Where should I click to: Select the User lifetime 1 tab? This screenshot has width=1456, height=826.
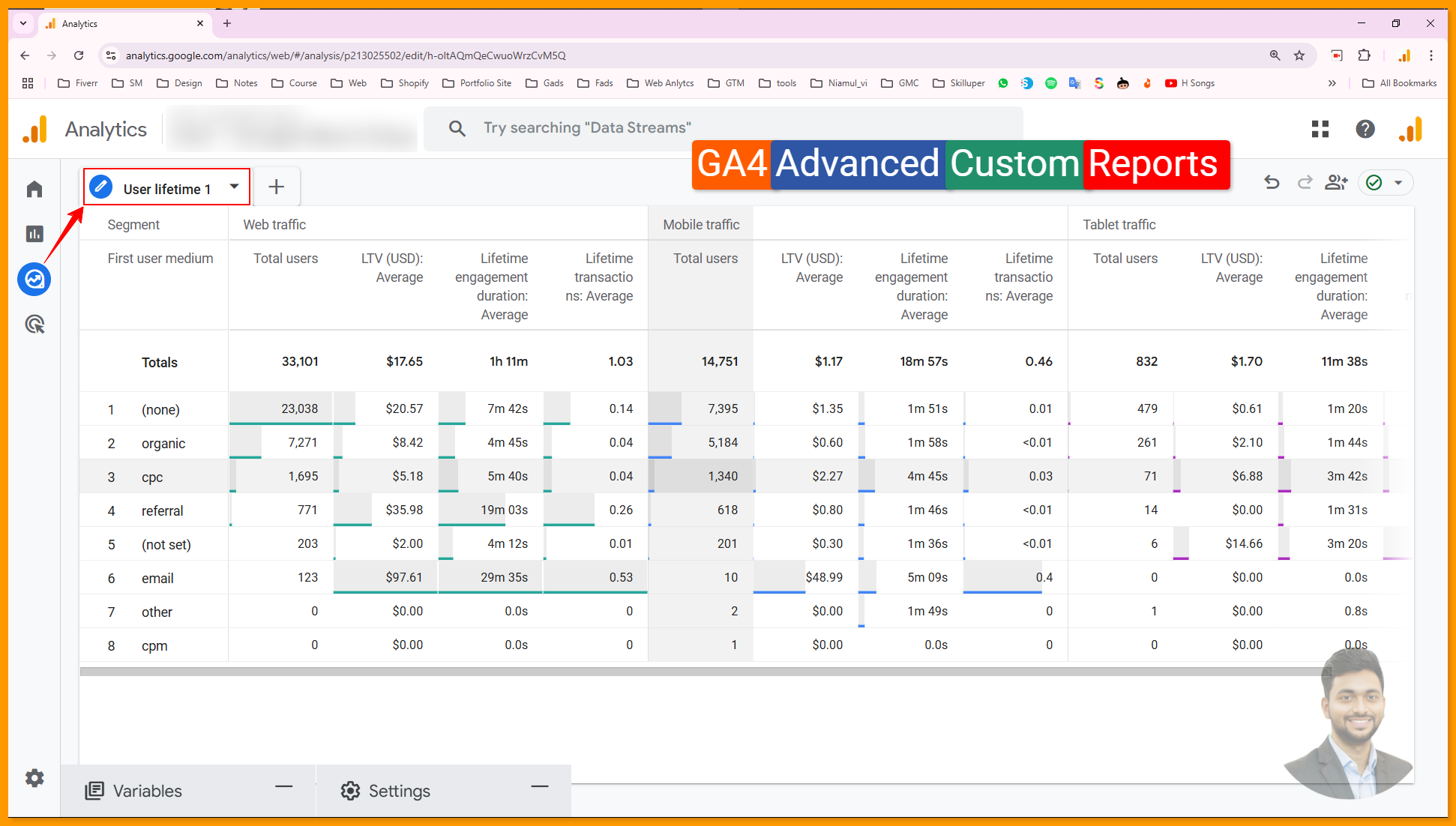pyautogui.click(x=166, y=189)
